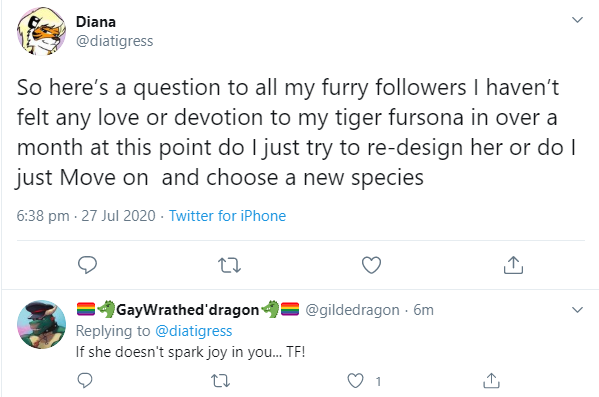599x397 pixels.
Task: Click @diatigress in 'Replying to' line
Action: click(194, 331)
